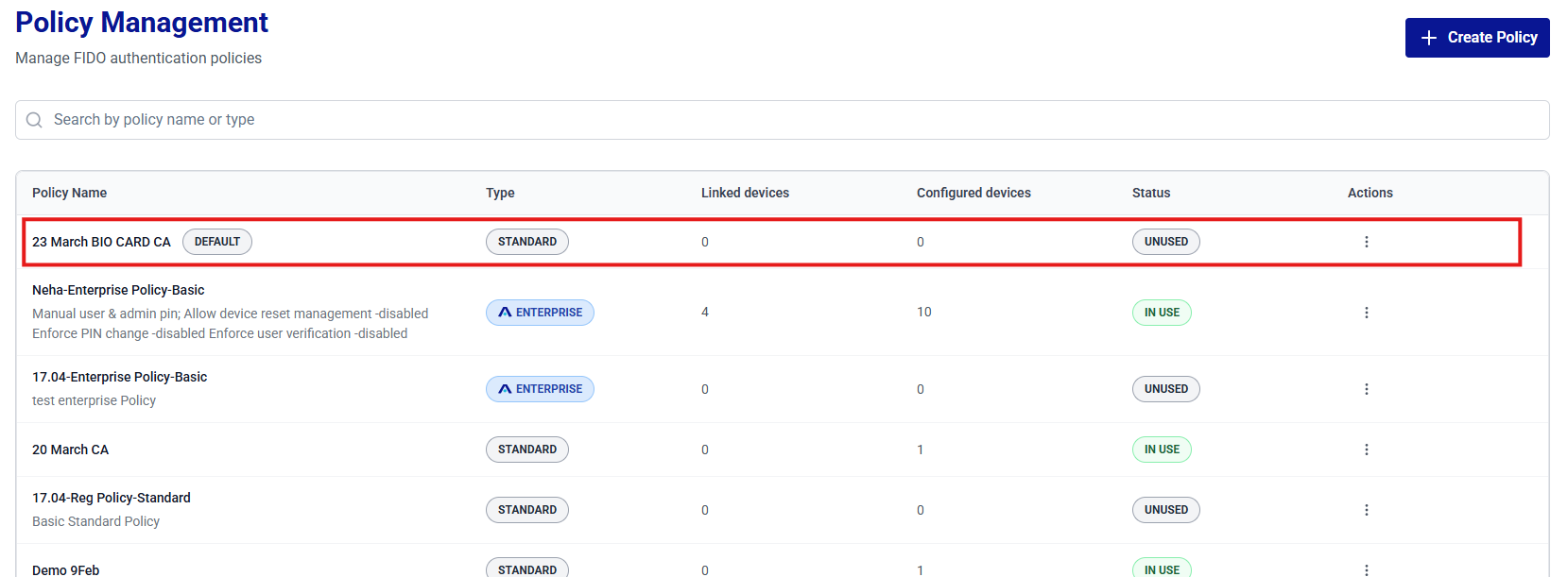
Task: Click UNUSED status of 17.04-Reg Policy-Standard
Action: click(1165, 510)
